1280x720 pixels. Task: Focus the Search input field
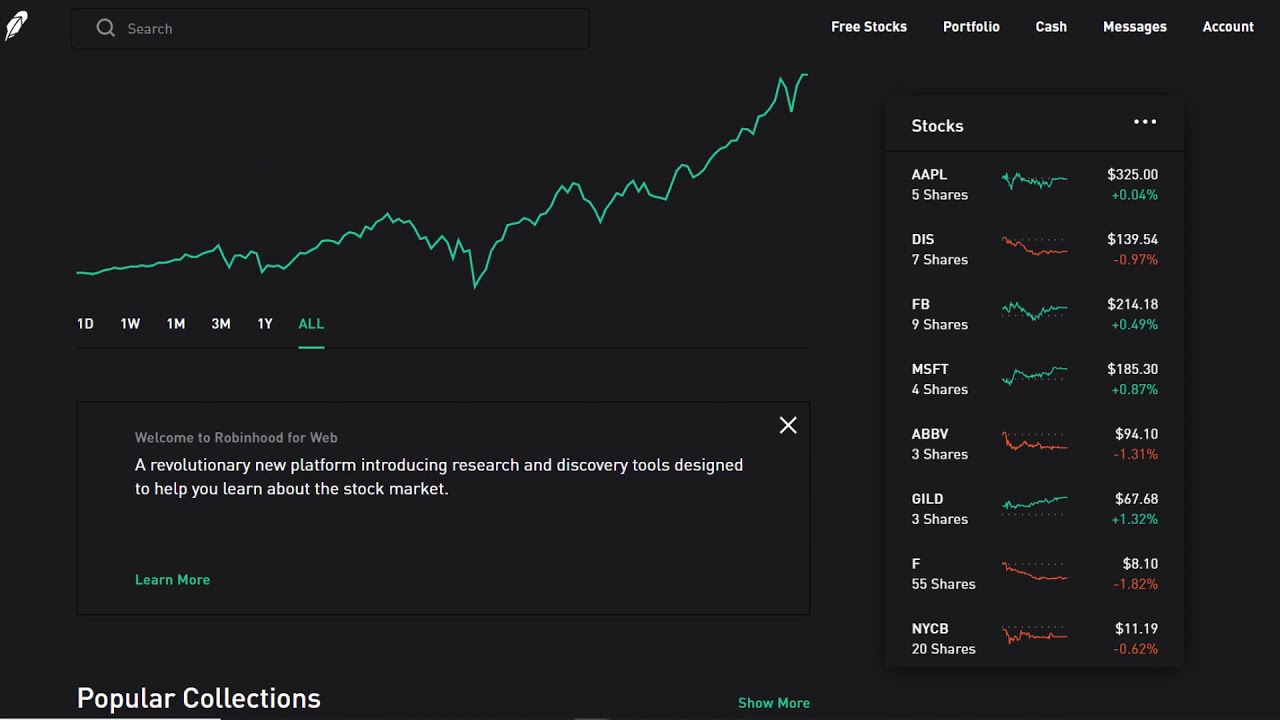point(330,28)
